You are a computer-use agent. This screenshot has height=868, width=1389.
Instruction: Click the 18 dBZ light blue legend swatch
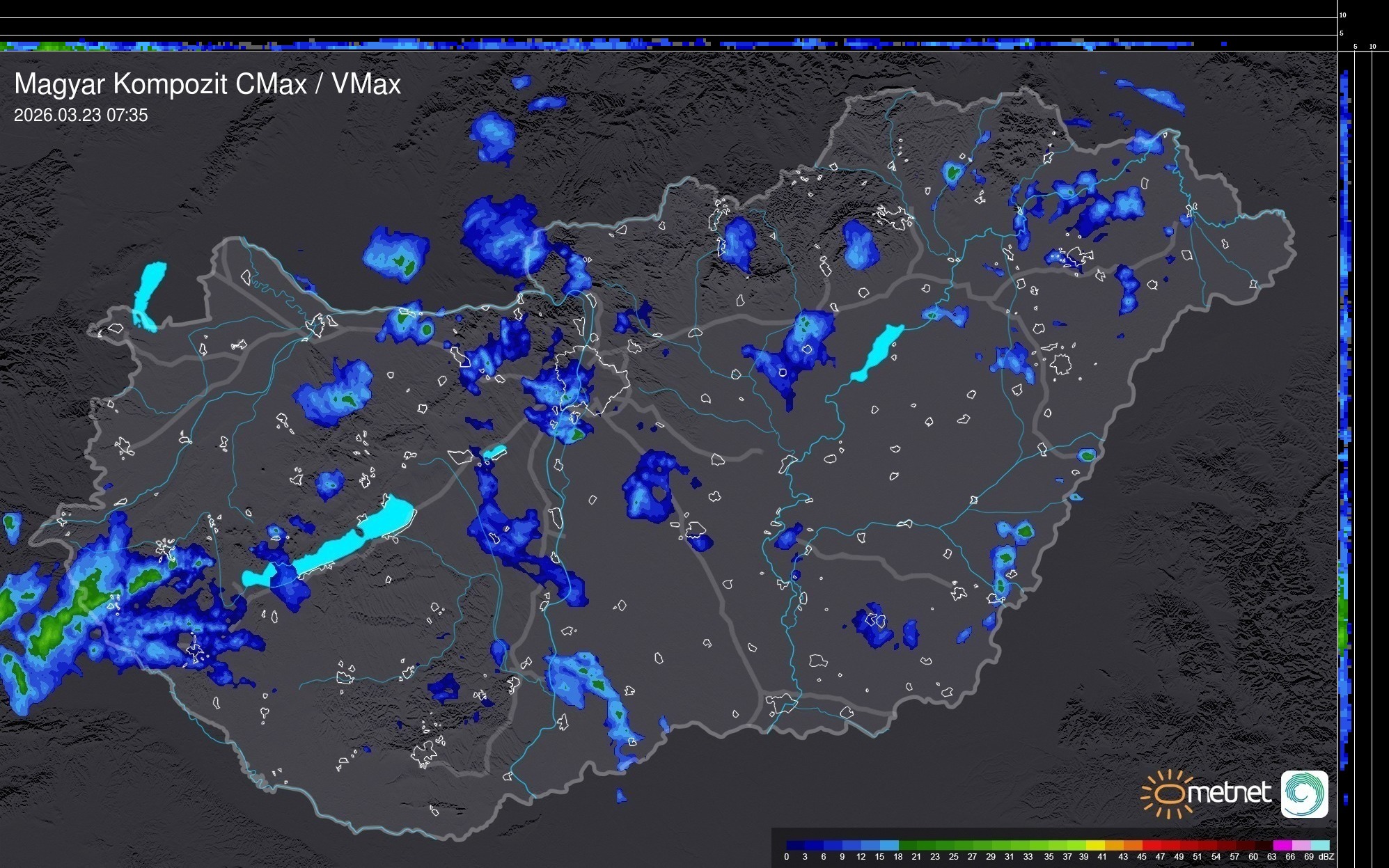pyautogui.click(x=894, y=846)
